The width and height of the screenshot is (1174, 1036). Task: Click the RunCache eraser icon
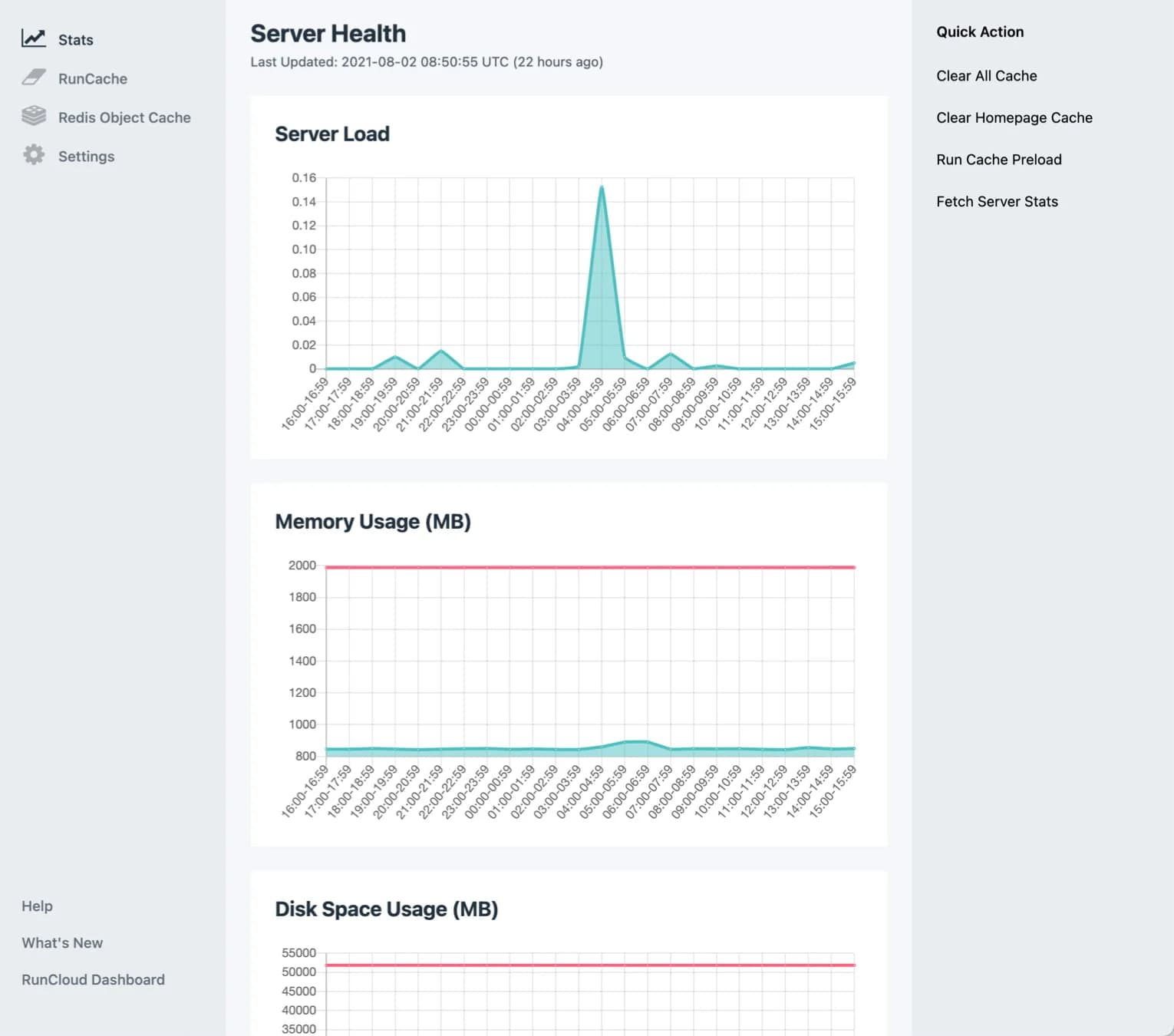click(x=34, y=77)
